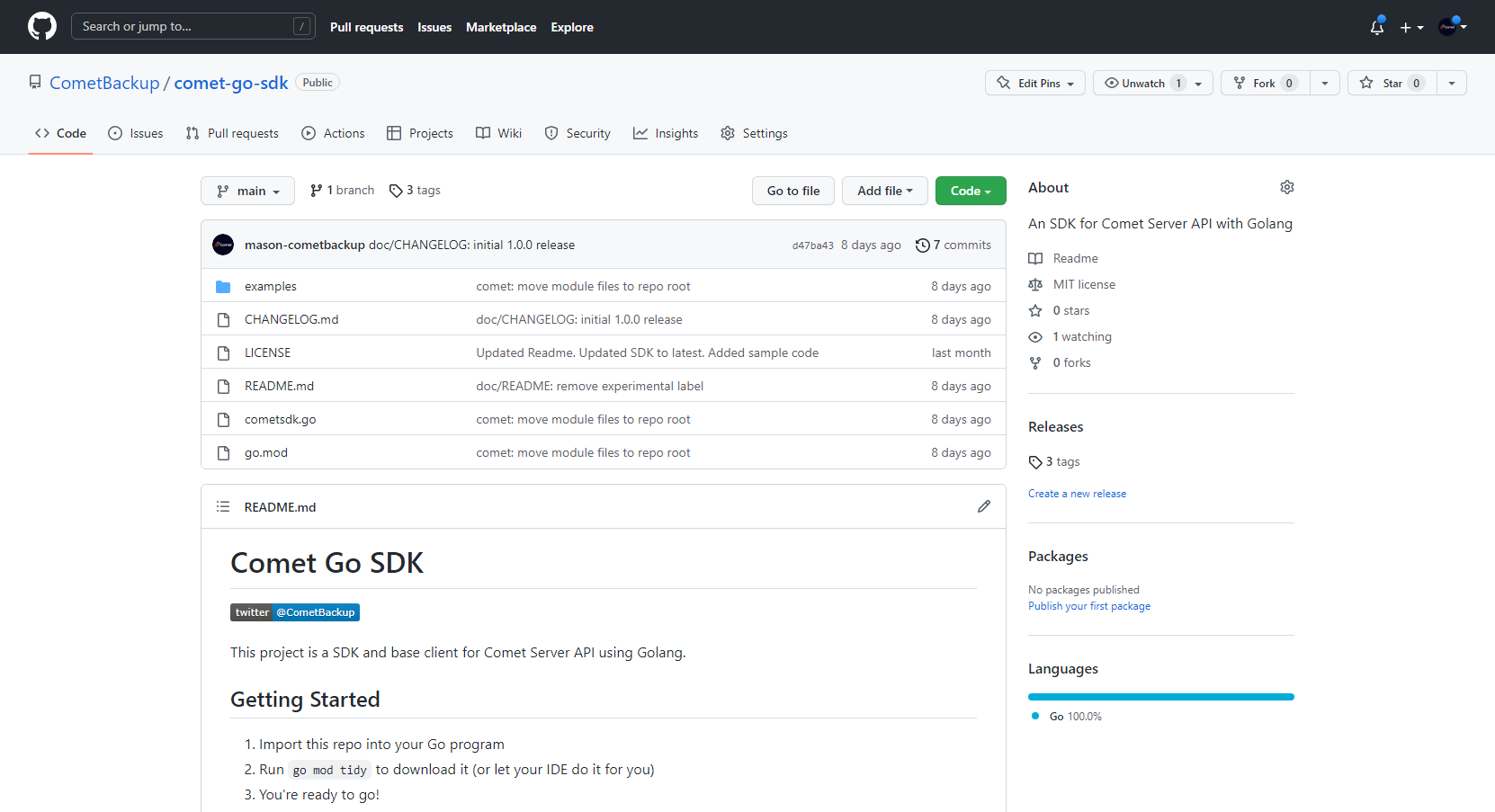Expand the green Code dropdown
Screen dimensions: 1495x812
pyautogui.click(x=970, y=191)
